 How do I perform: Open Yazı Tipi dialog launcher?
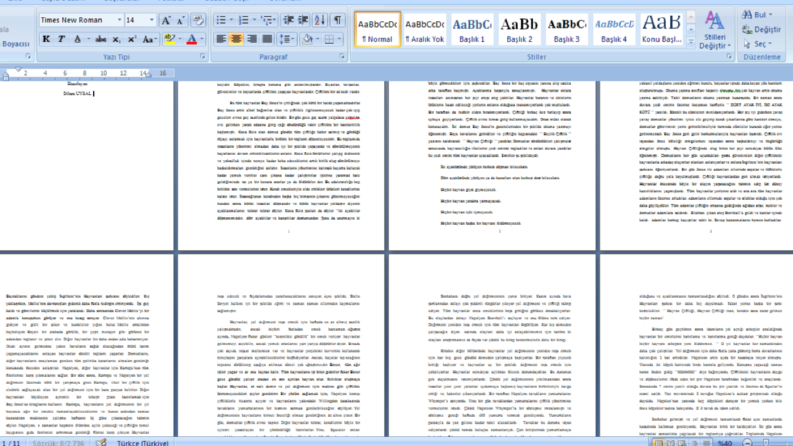click(x=202, y=57)
